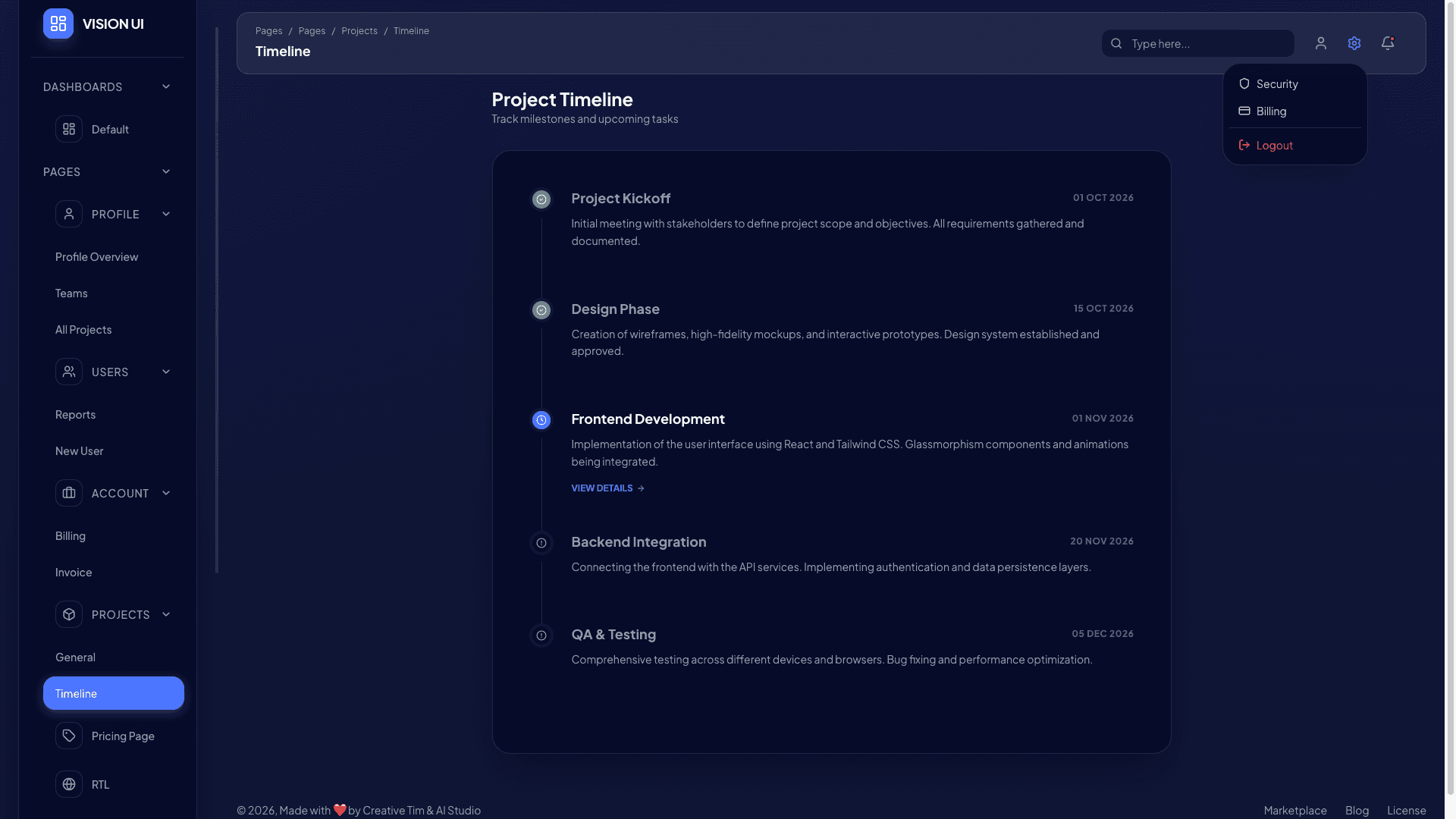Click the RTL globe icon

[x=69, y=784]
